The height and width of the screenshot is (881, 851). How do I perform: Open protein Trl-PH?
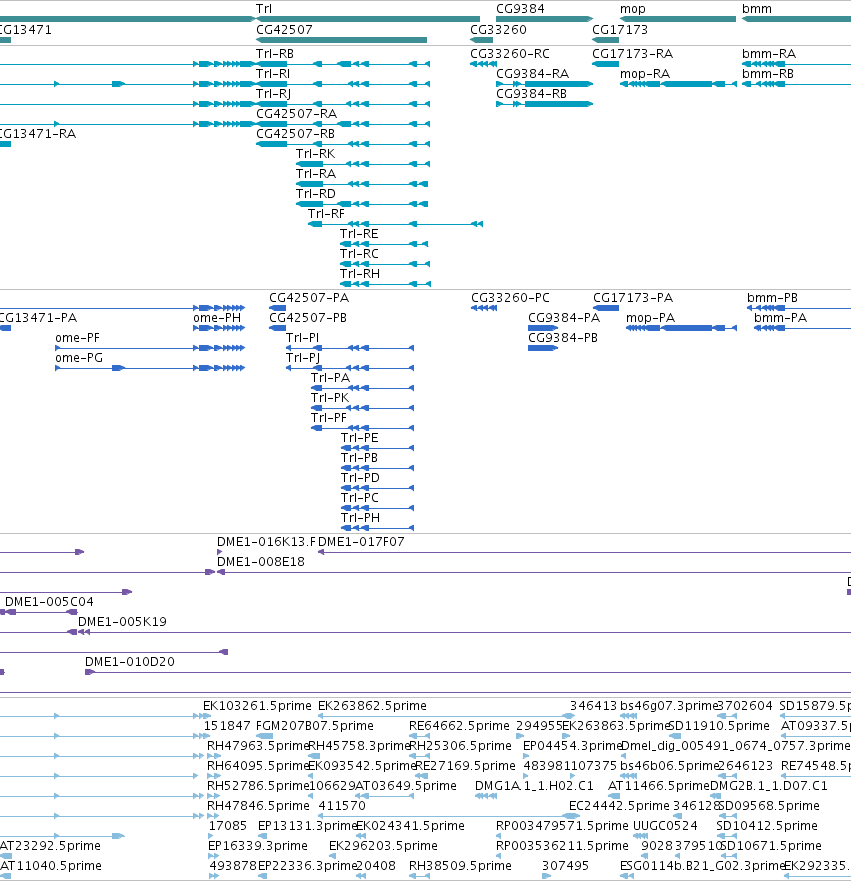point(360,517)
